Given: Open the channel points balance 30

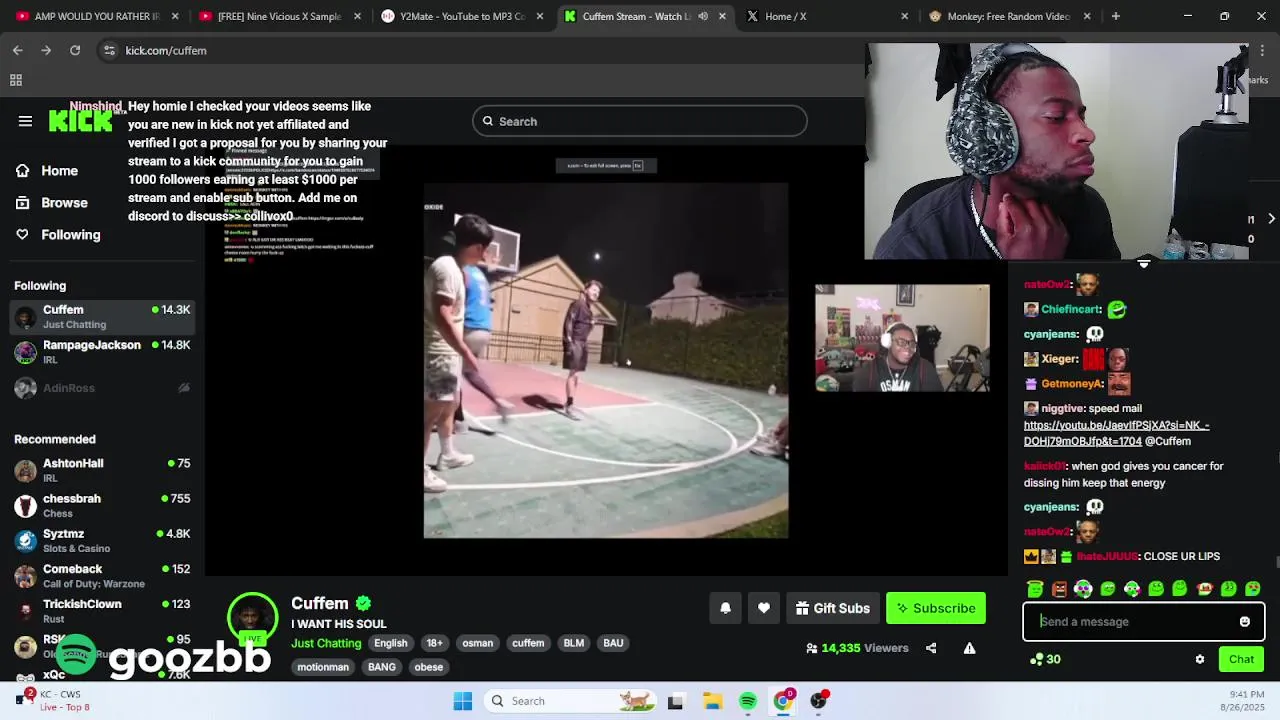Looking at the screenshot, I should 1045,660.
